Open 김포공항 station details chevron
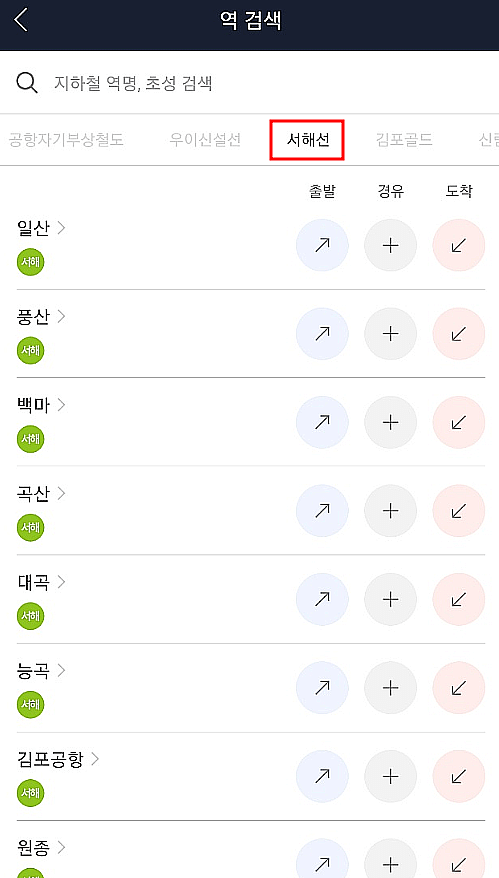The height and width of the screenshot is (878, 499). 95,759
